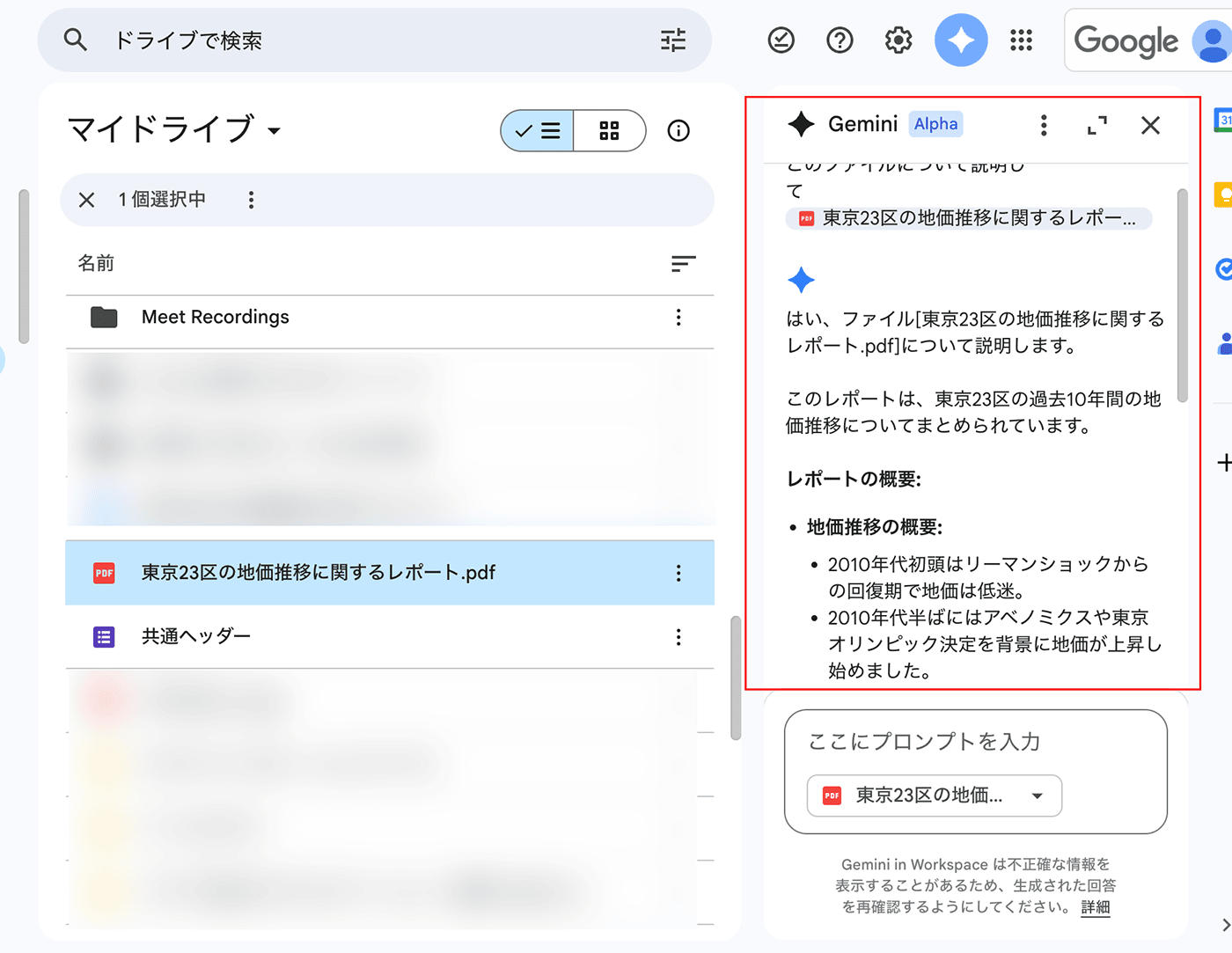Viewport: 1232px width, 953px height.
Task: Open the 東京23区の地価... file source dropdown
Action: pyautogui.click(x=935, y=795)
